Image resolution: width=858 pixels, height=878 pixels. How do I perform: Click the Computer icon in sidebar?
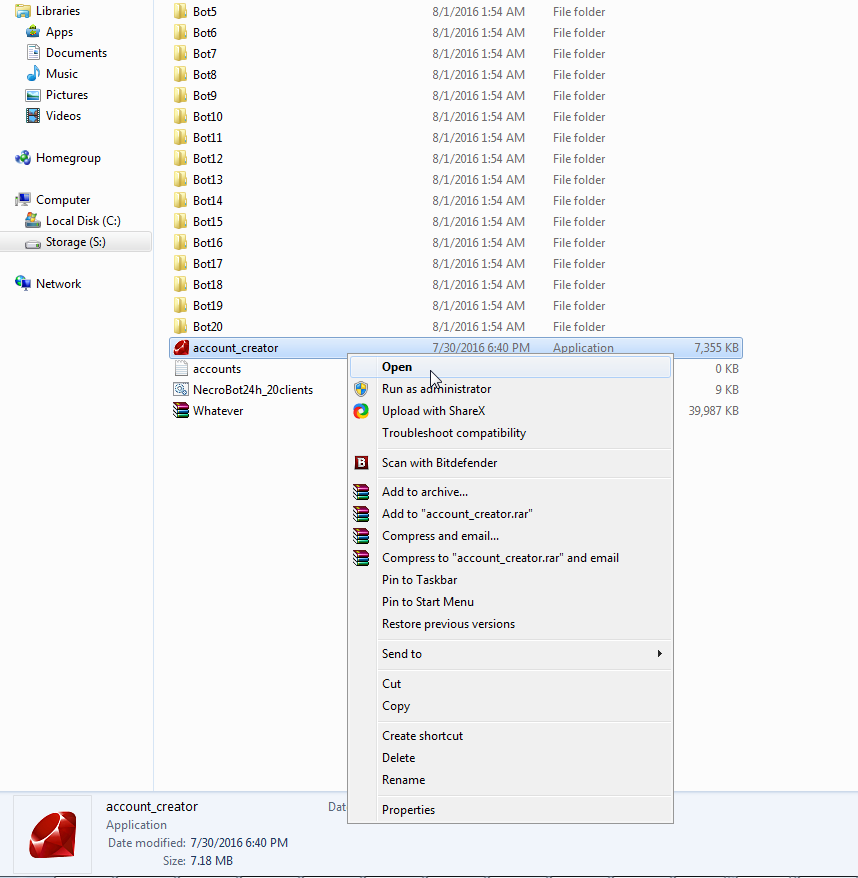point(23,200)
